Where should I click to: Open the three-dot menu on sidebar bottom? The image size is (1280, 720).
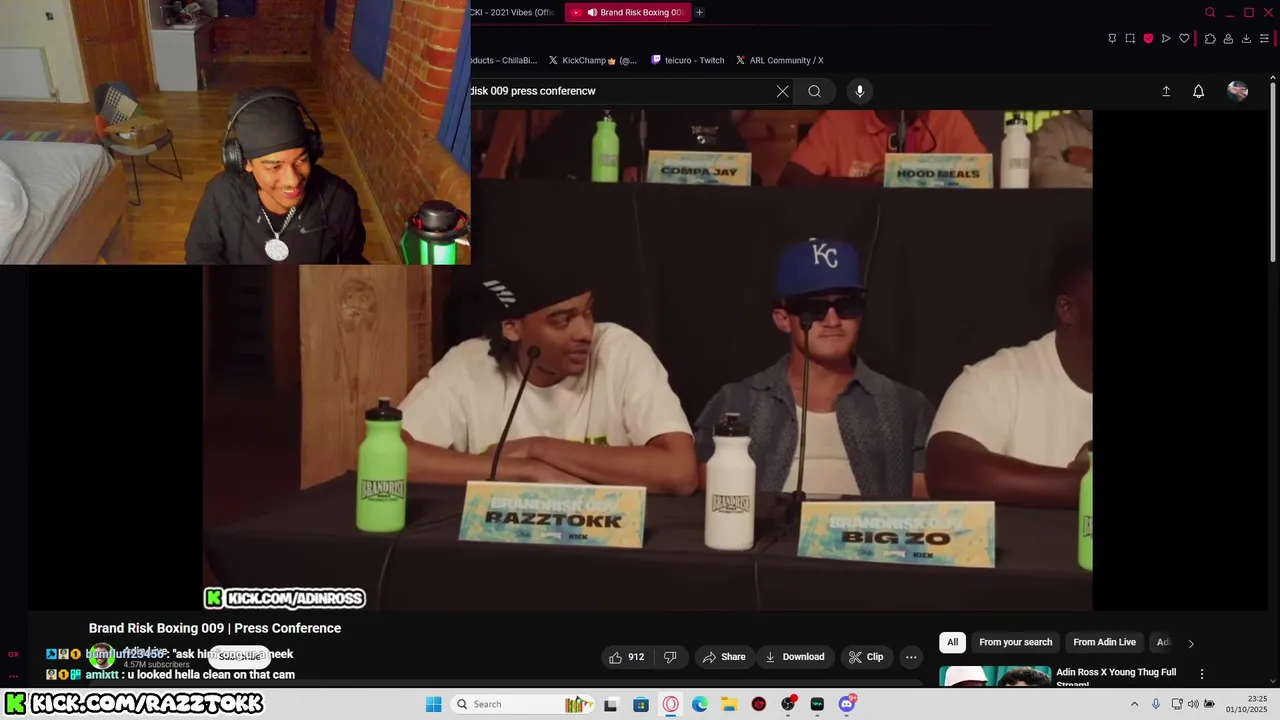point(13,676)
